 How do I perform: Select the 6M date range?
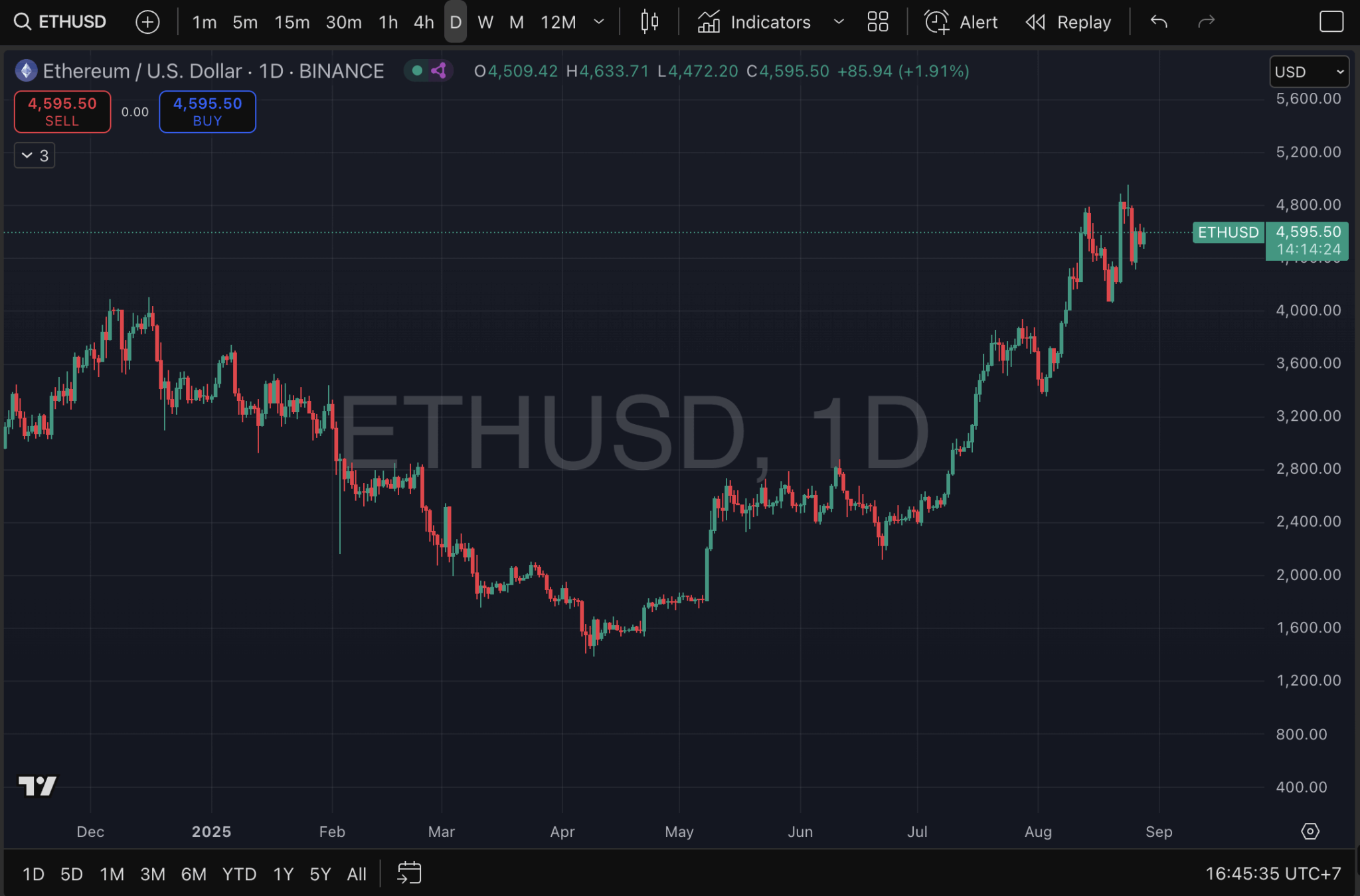(x=193, y=874)
